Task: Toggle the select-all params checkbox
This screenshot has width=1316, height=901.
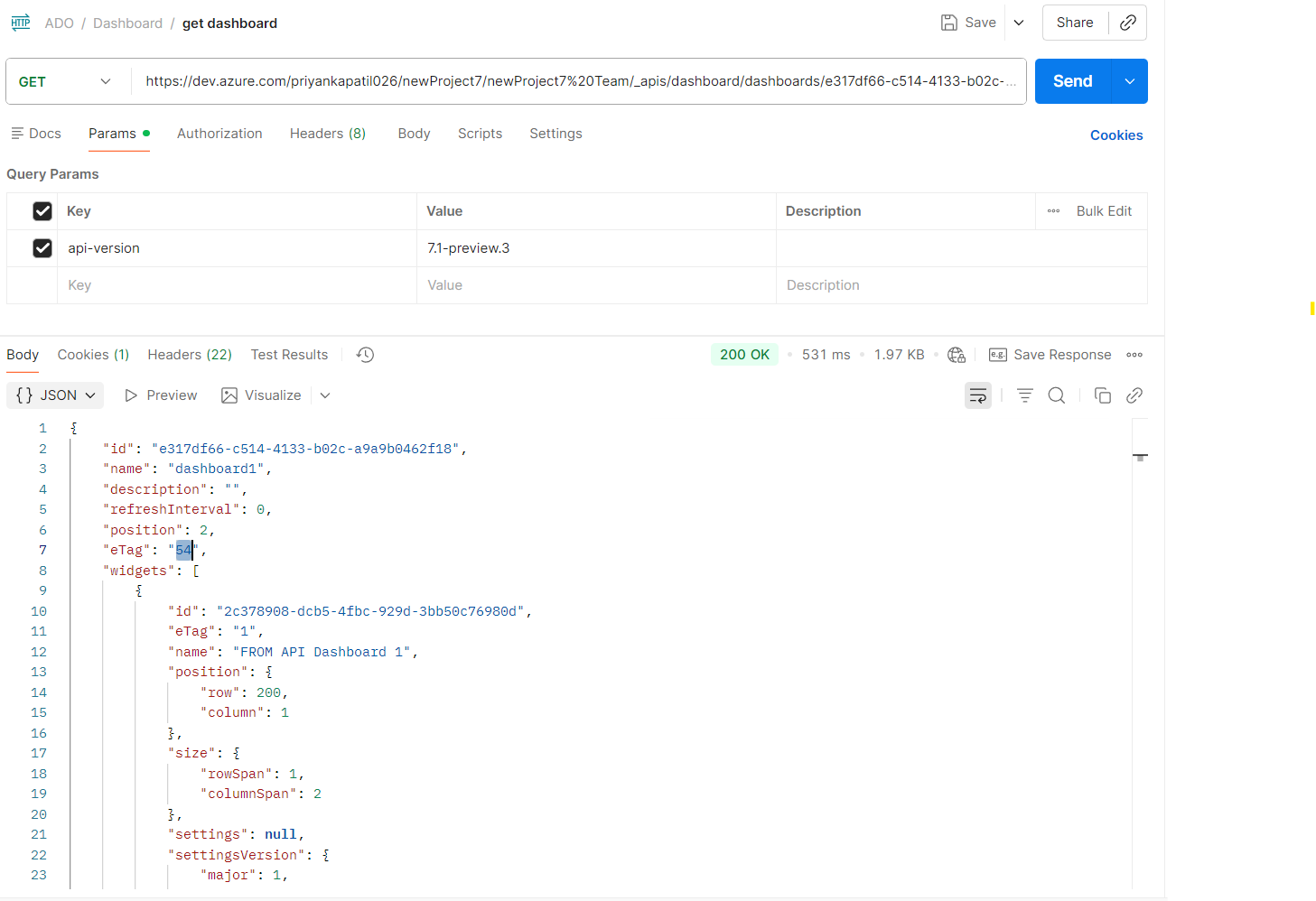Action: [42, 211]
